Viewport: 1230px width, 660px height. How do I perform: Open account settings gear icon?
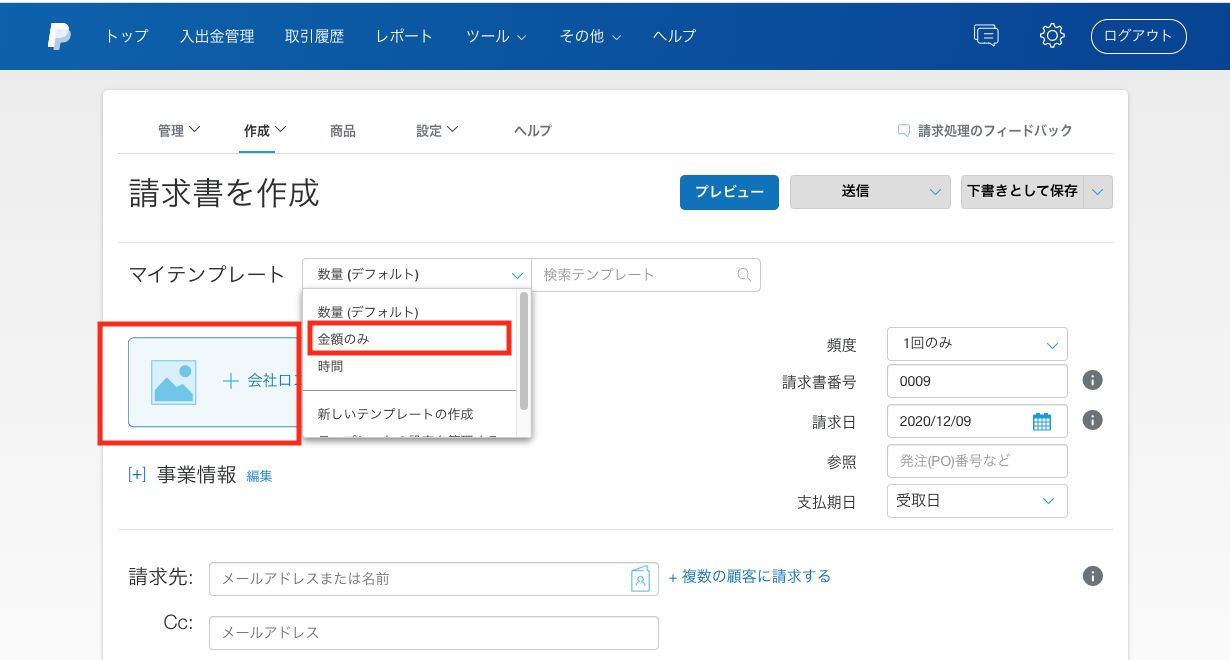tap(1051, 36)
